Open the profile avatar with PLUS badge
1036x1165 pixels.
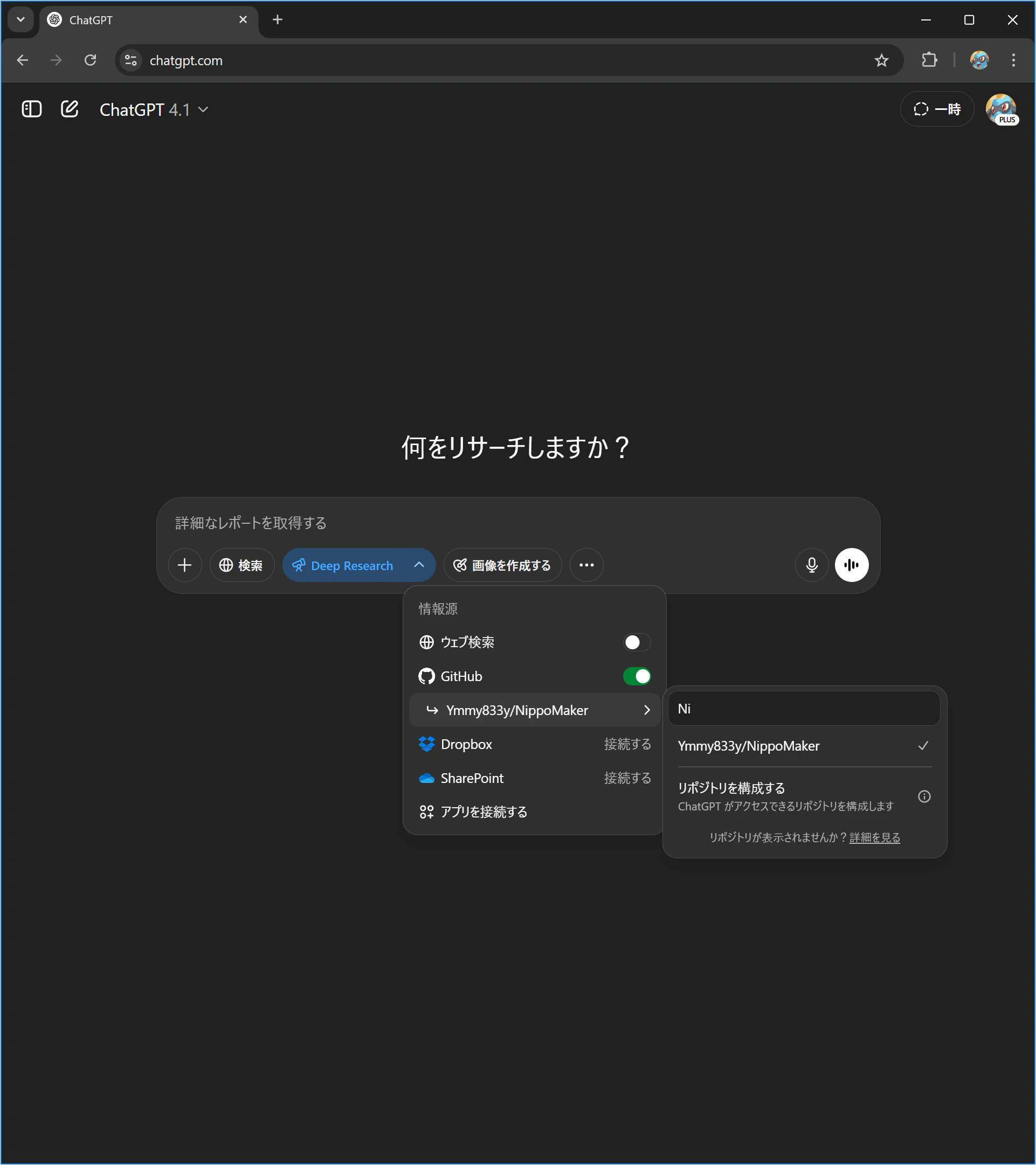(1002, 109)
